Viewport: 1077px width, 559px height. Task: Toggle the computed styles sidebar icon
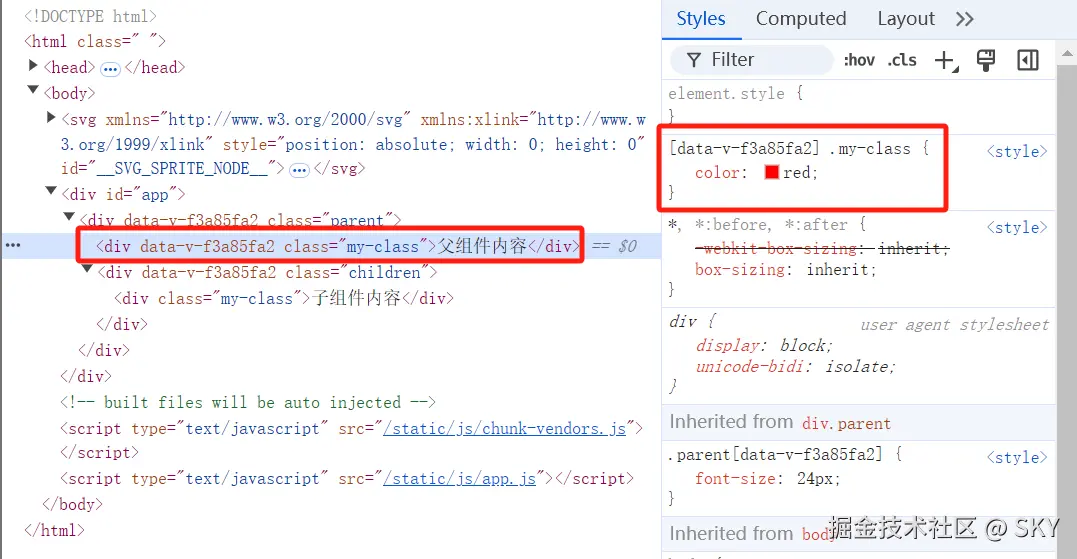[1028, 60]
